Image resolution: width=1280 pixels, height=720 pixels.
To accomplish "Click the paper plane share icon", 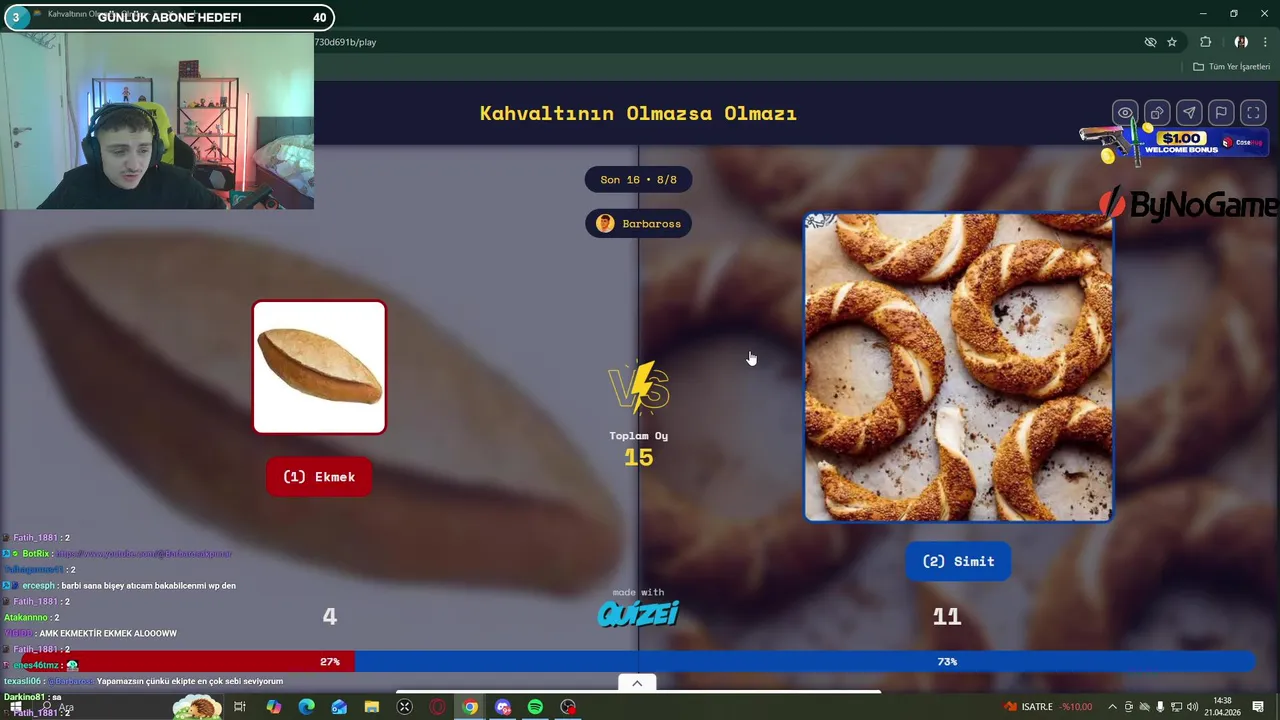I will tap(1189, 113).
